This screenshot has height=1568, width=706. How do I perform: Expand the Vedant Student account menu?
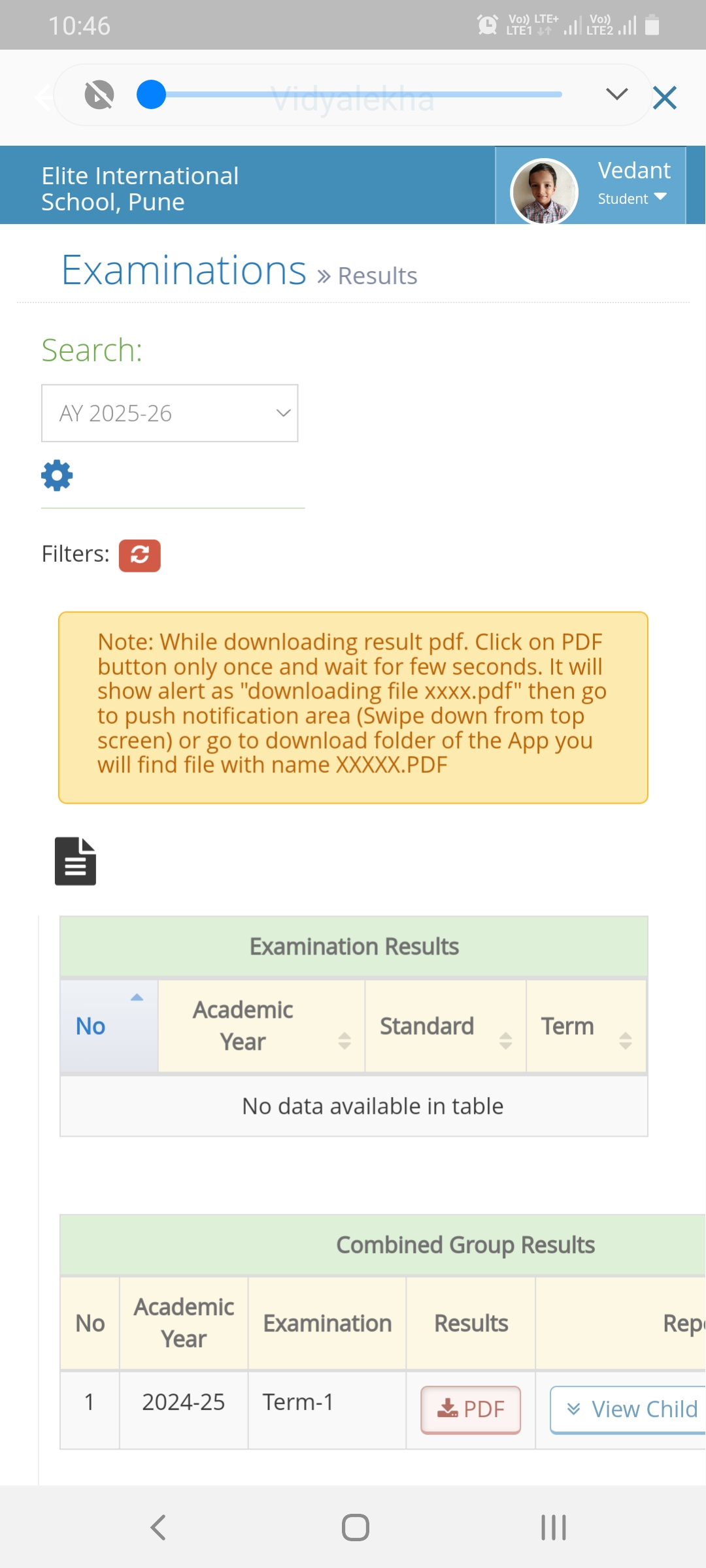(x=633, y=184)
